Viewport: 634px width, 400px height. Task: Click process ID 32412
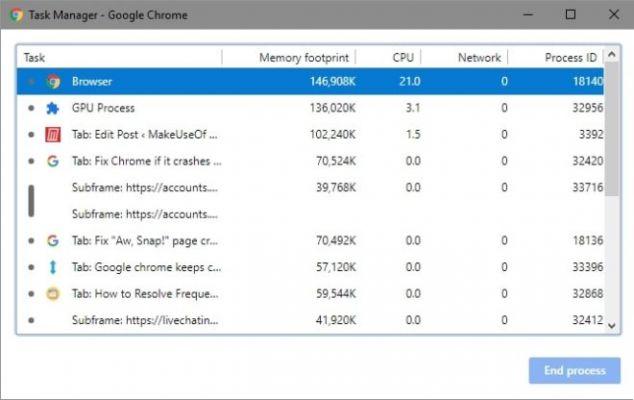point(588,320)
